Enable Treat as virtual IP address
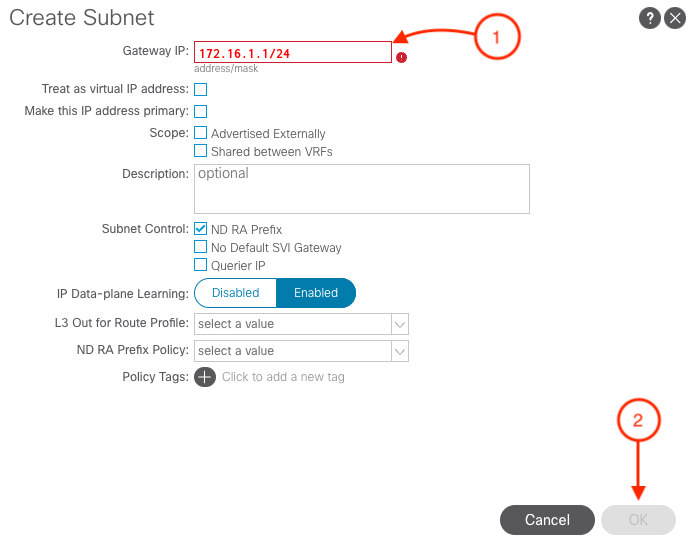 pyautogui.click(x=201, y=90)
